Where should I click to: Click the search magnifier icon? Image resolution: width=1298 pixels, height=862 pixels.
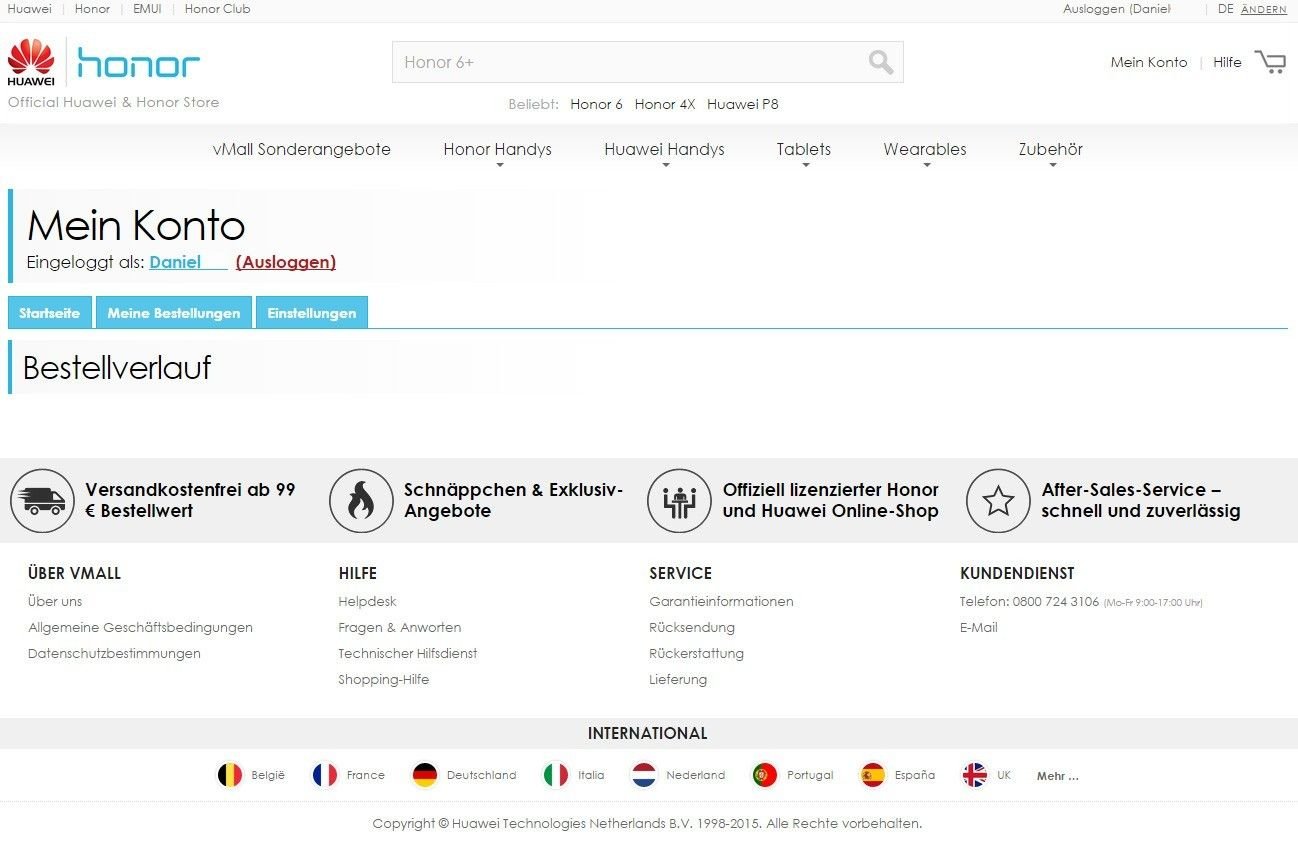point(881,62)
